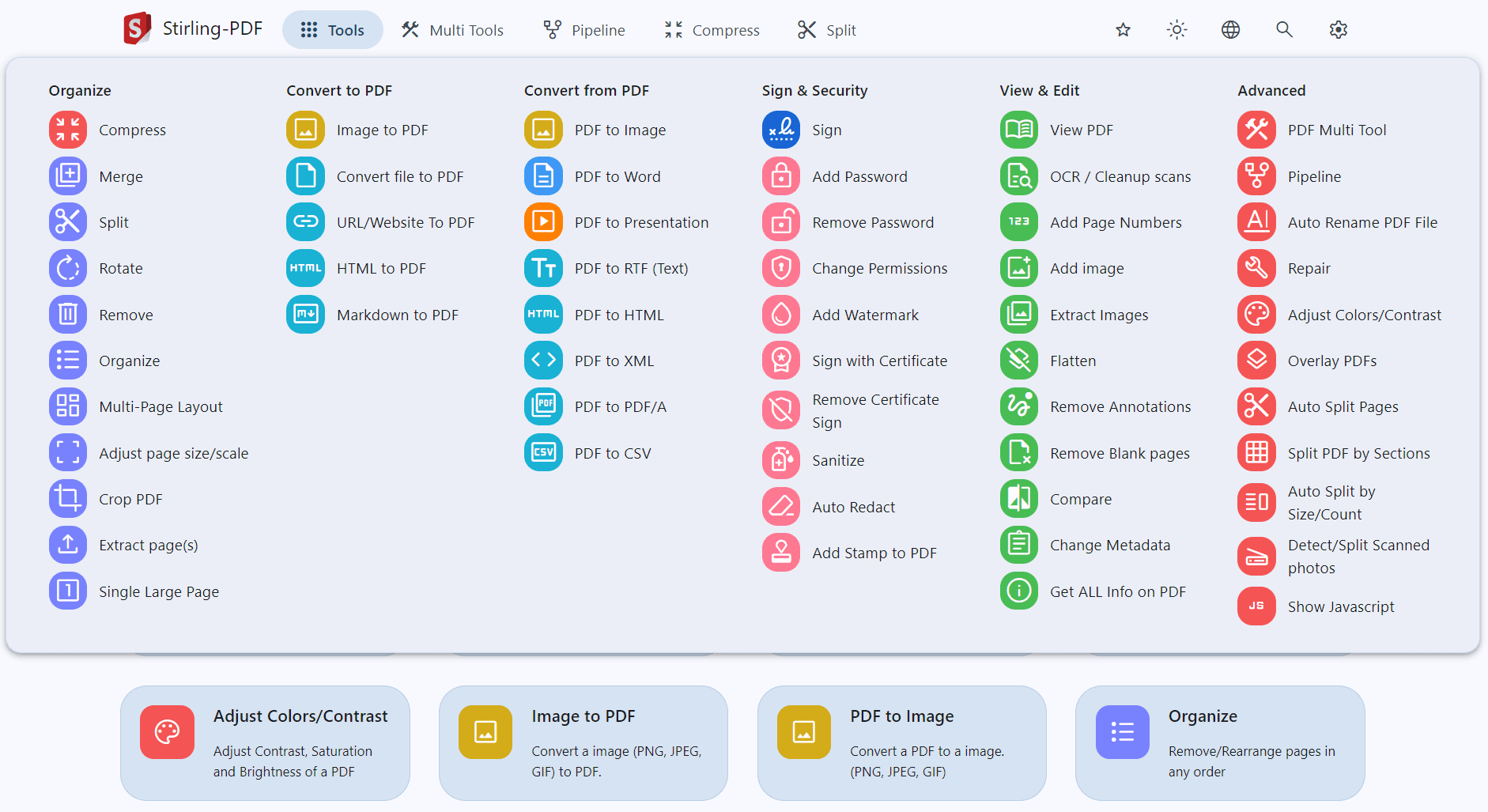This screenshot has width=1488, height=812.
Task: Open the Markdown to PDF tool
Action: coord(398,314)
